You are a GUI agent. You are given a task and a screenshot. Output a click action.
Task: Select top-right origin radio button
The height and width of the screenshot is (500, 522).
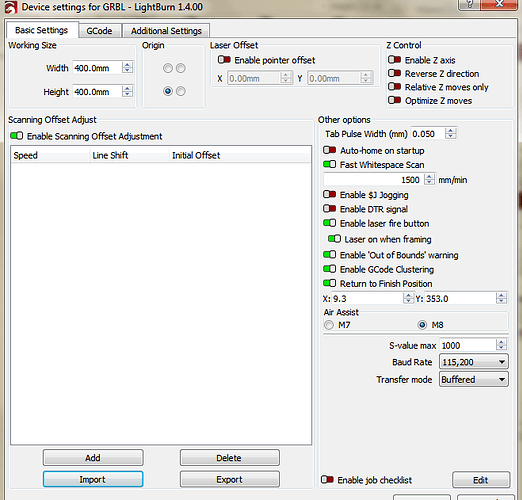click(181, 68)
